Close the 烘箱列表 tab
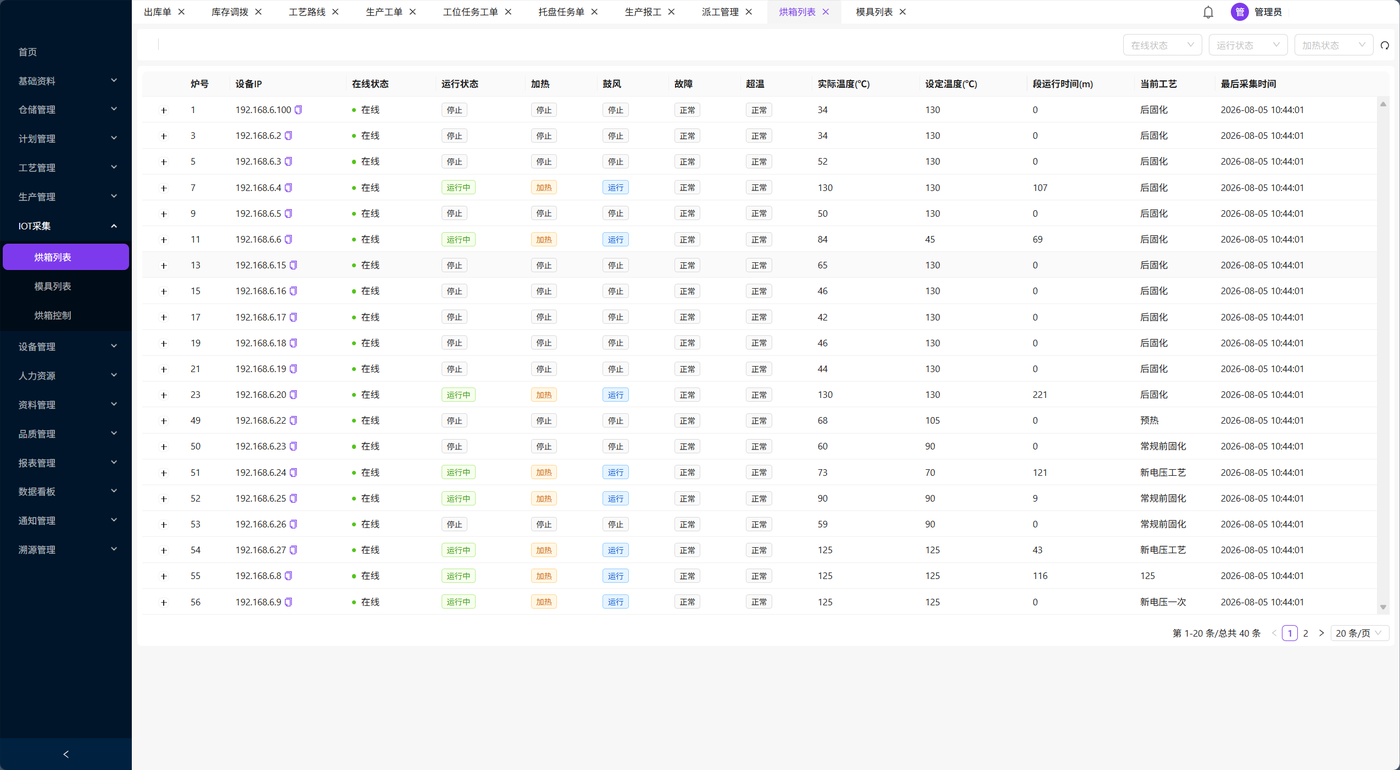The height and width of the screenshot is (770, 1400). point(825,12)
